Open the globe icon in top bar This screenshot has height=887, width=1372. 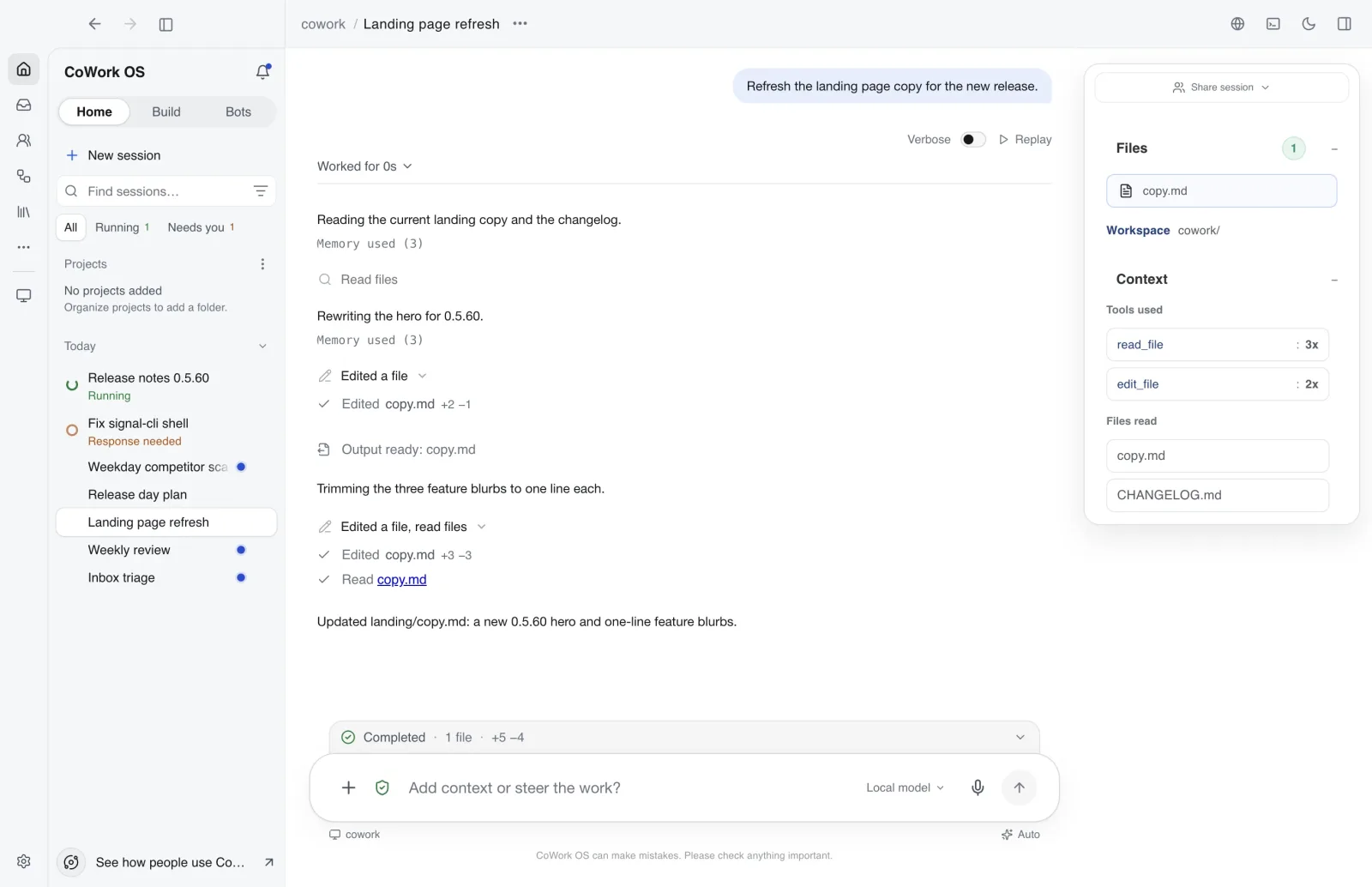pos(1237,24)
